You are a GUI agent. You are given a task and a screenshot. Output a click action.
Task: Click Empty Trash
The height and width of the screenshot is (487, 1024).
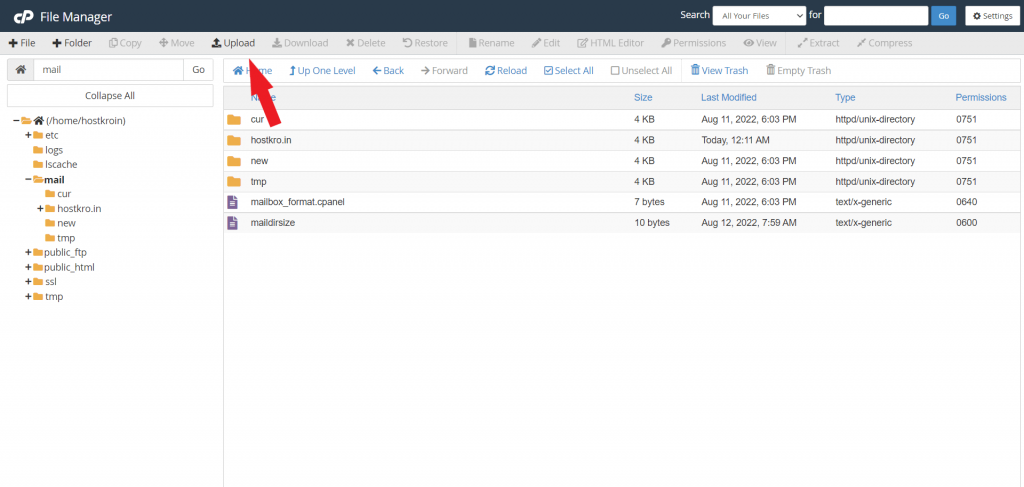799,71
